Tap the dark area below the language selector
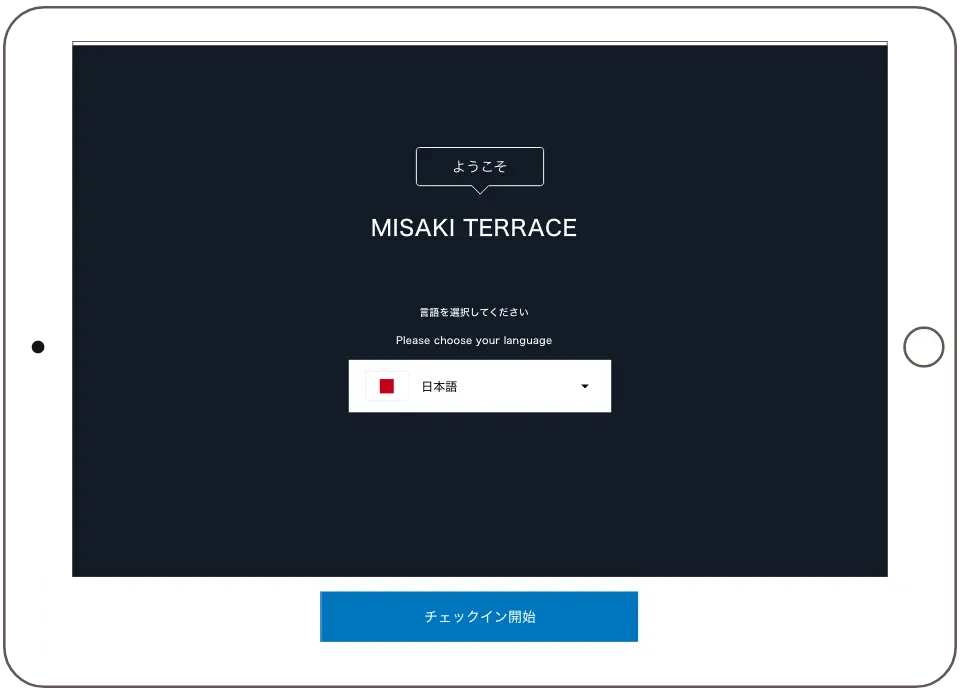Image resolution: width=960 pixels, height=692 pixels. point(480,490)
